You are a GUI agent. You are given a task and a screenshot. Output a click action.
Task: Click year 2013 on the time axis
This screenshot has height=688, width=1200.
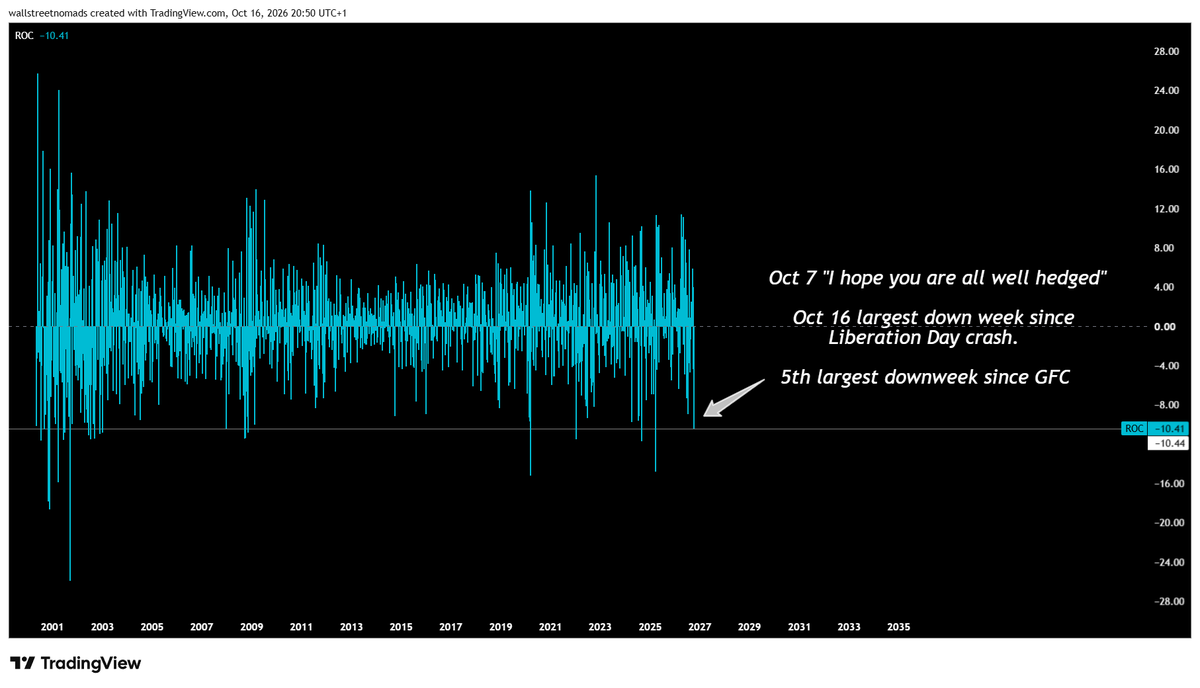coord(351,627)
